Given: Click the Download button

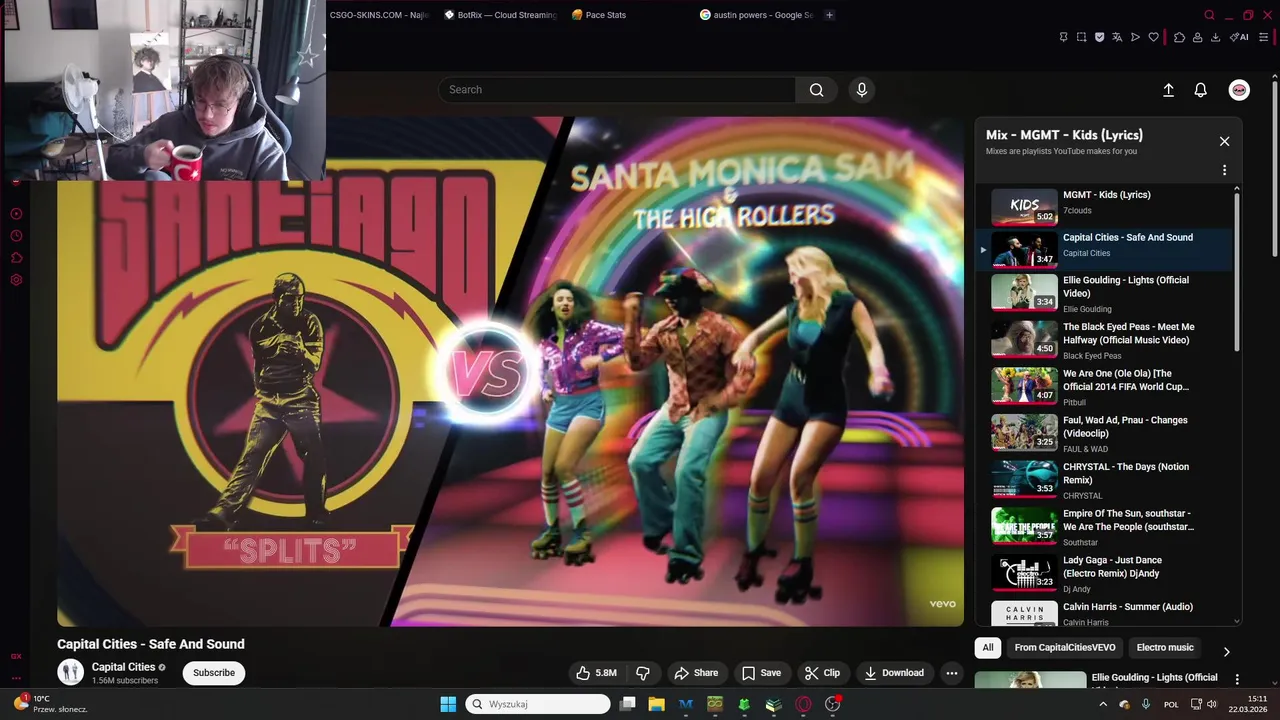Looking at the screenshot, I should (894, 673).
